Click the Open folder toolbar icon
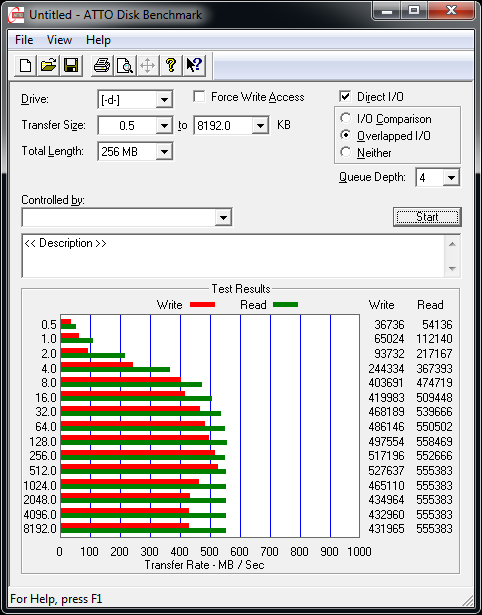 tap(49, 66)
